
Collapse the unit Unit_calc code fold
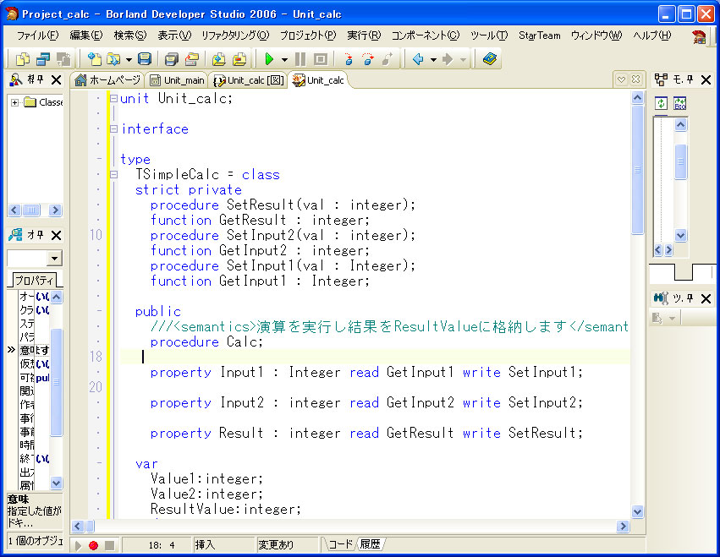113,98
